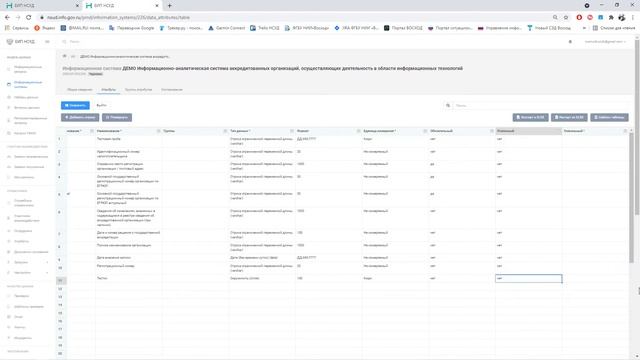
Task: Click the БИП НСУД logo in header
Action: pyautogui.click(x=21, y=42)
